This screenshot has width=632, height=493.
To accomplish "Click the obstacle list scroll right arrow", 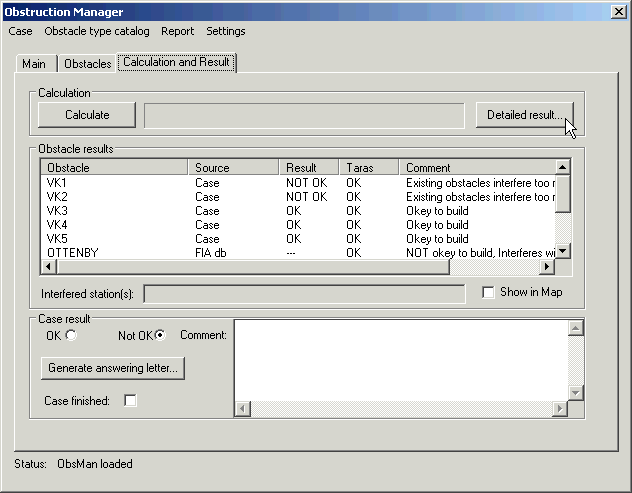I will point(547,266).
